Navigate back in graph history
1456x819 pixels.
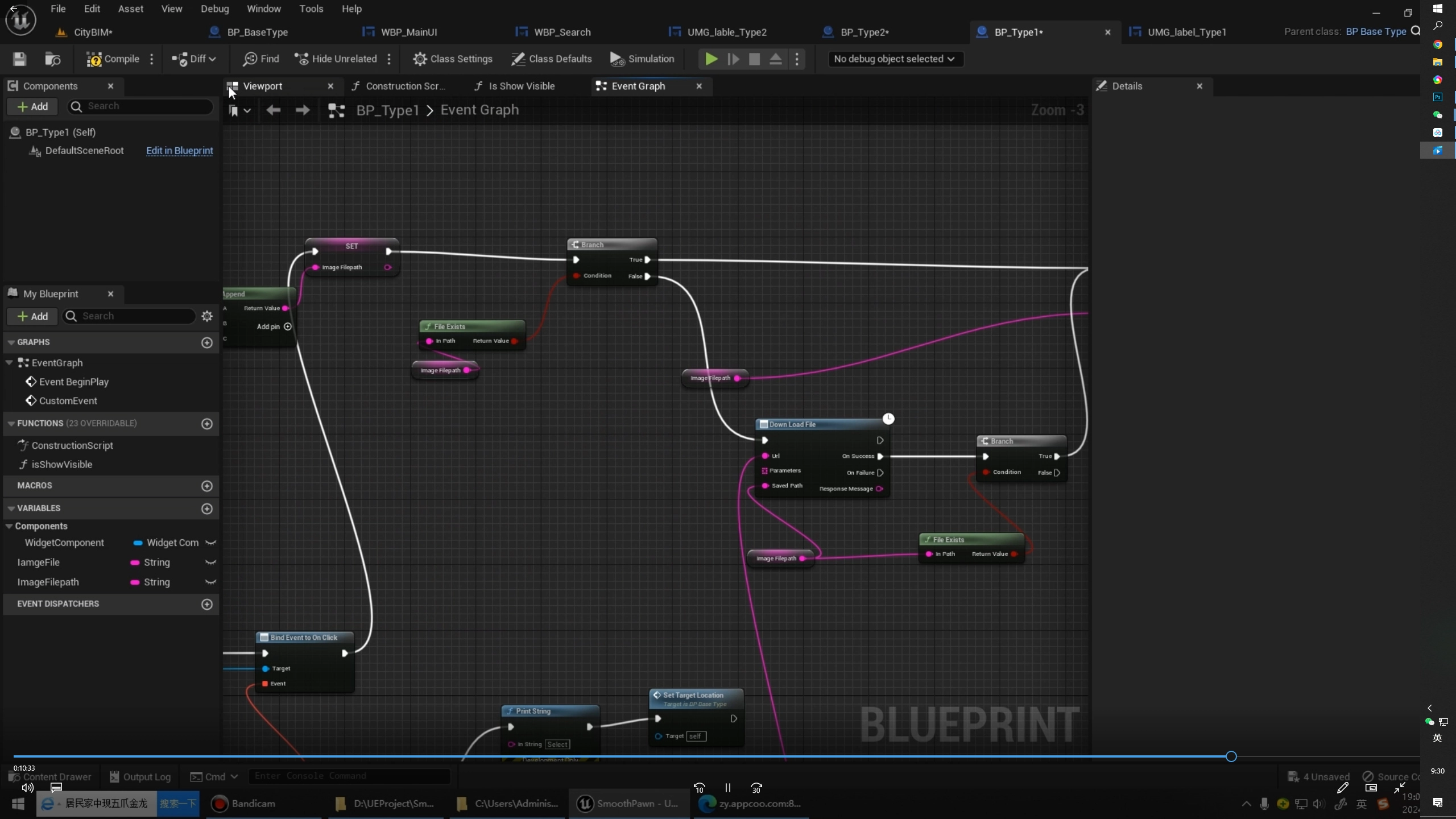(274, 110)
